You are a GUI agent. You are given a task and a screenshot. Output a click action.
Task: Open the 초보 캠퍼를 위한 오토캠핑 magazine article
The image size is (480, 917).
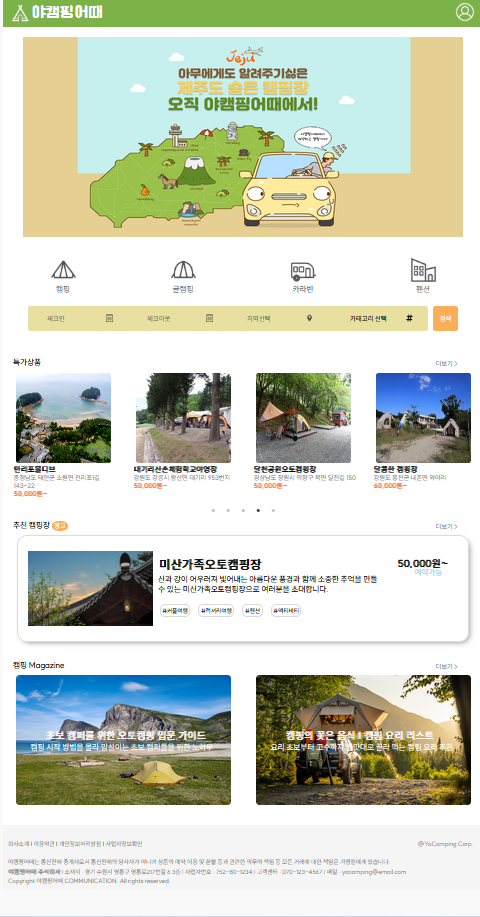[x=123, y=740]
